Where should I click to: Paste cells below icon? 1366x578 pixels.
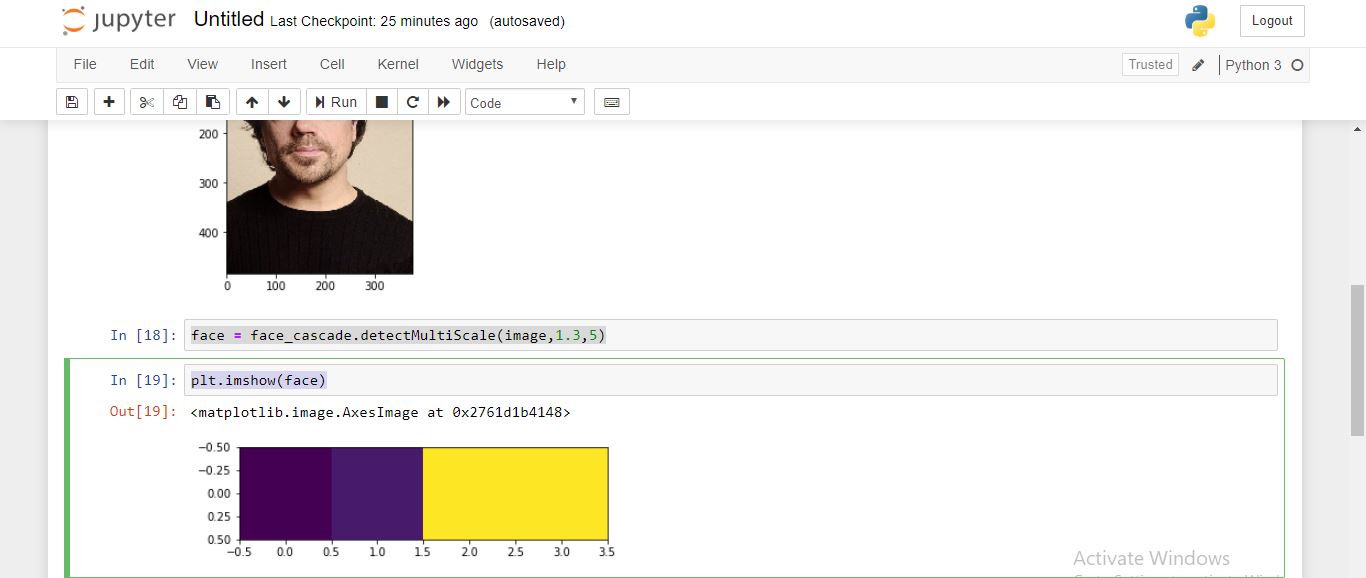click(212, 102)
